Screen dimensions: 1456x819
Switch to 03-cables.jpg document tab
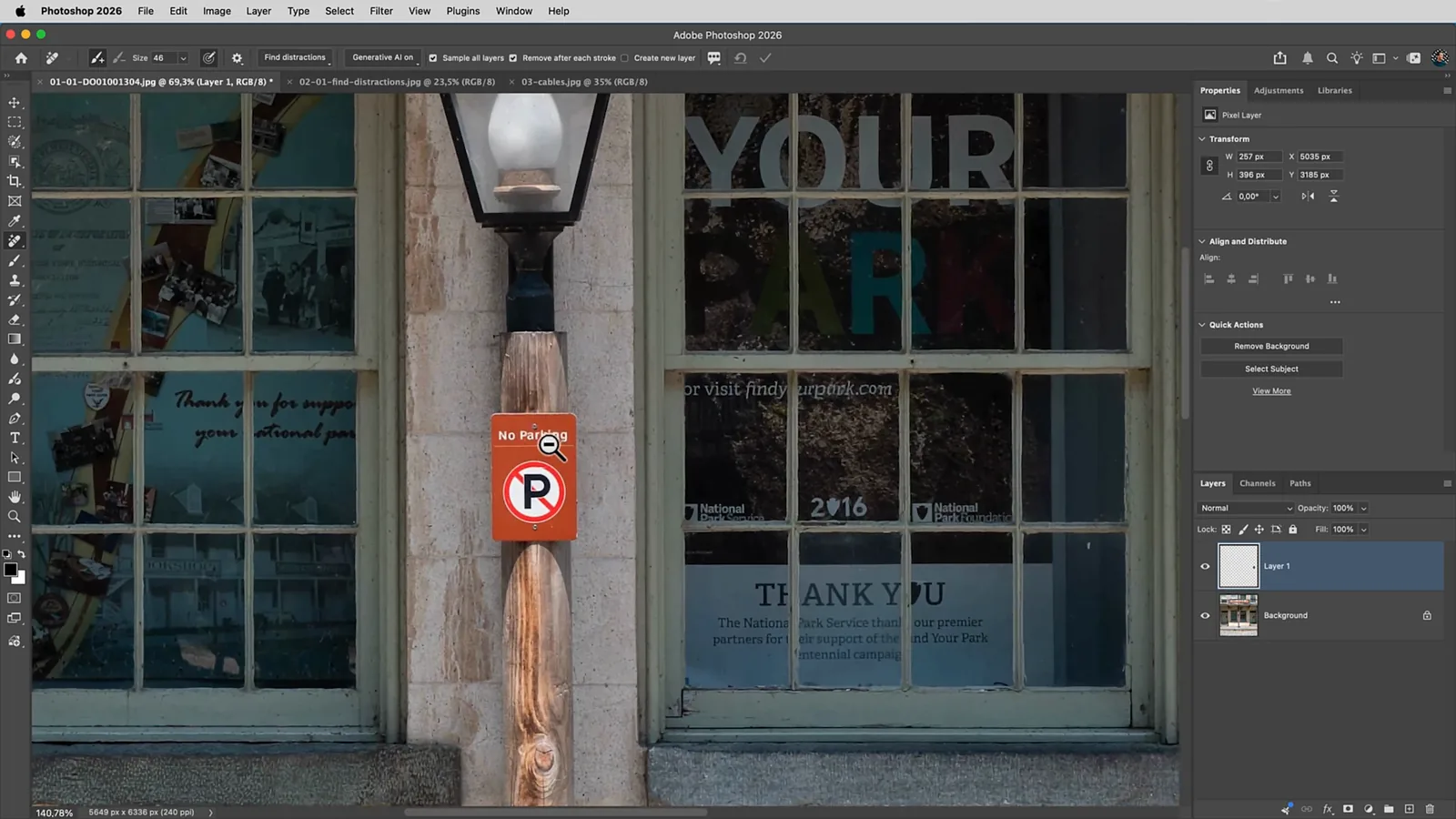(x=584, y=82)
